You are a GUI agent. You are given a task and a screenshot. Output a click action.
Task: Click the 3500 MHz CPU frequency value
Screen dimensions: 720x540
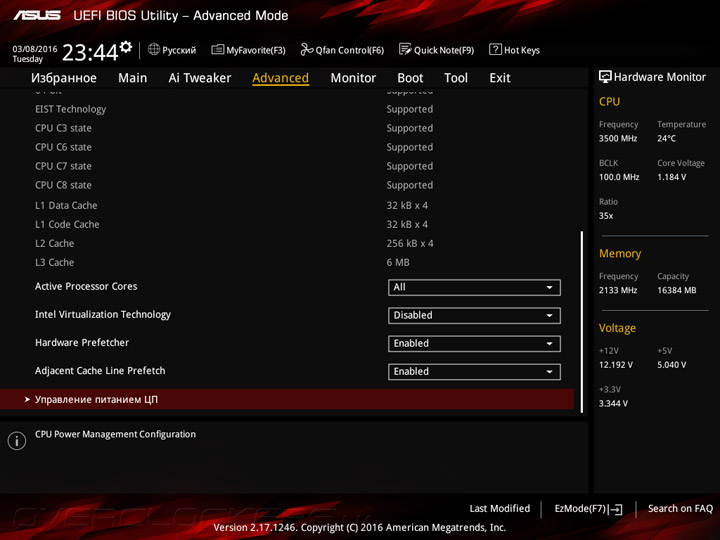tap(618, 138)
